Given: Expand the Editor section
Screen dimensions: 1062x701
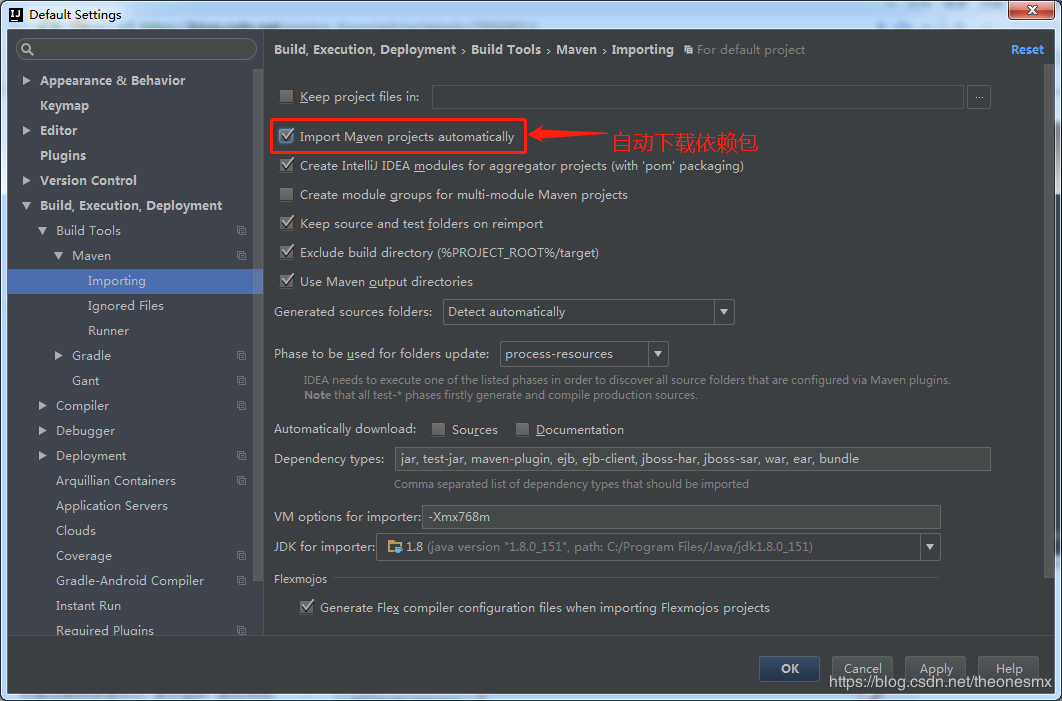Looking at the screenshot, I should point(26,131).
